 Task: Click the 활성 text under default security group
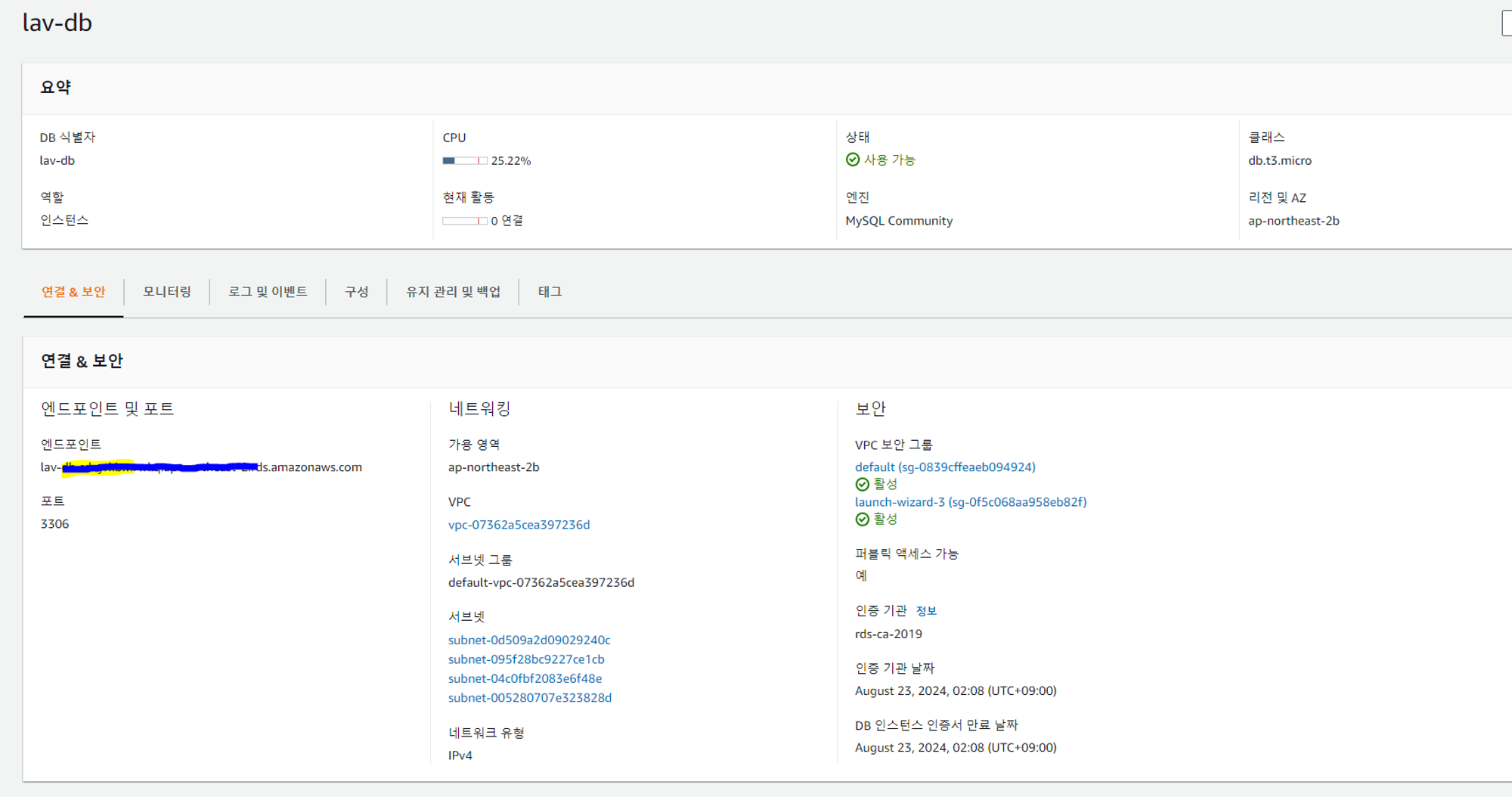pos(885,485)
